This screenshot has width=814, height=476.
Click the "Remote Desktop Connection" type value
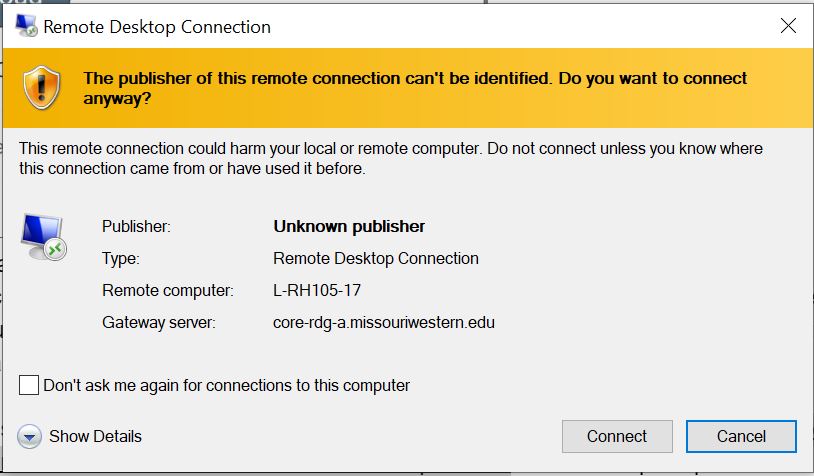coord(376,259)
